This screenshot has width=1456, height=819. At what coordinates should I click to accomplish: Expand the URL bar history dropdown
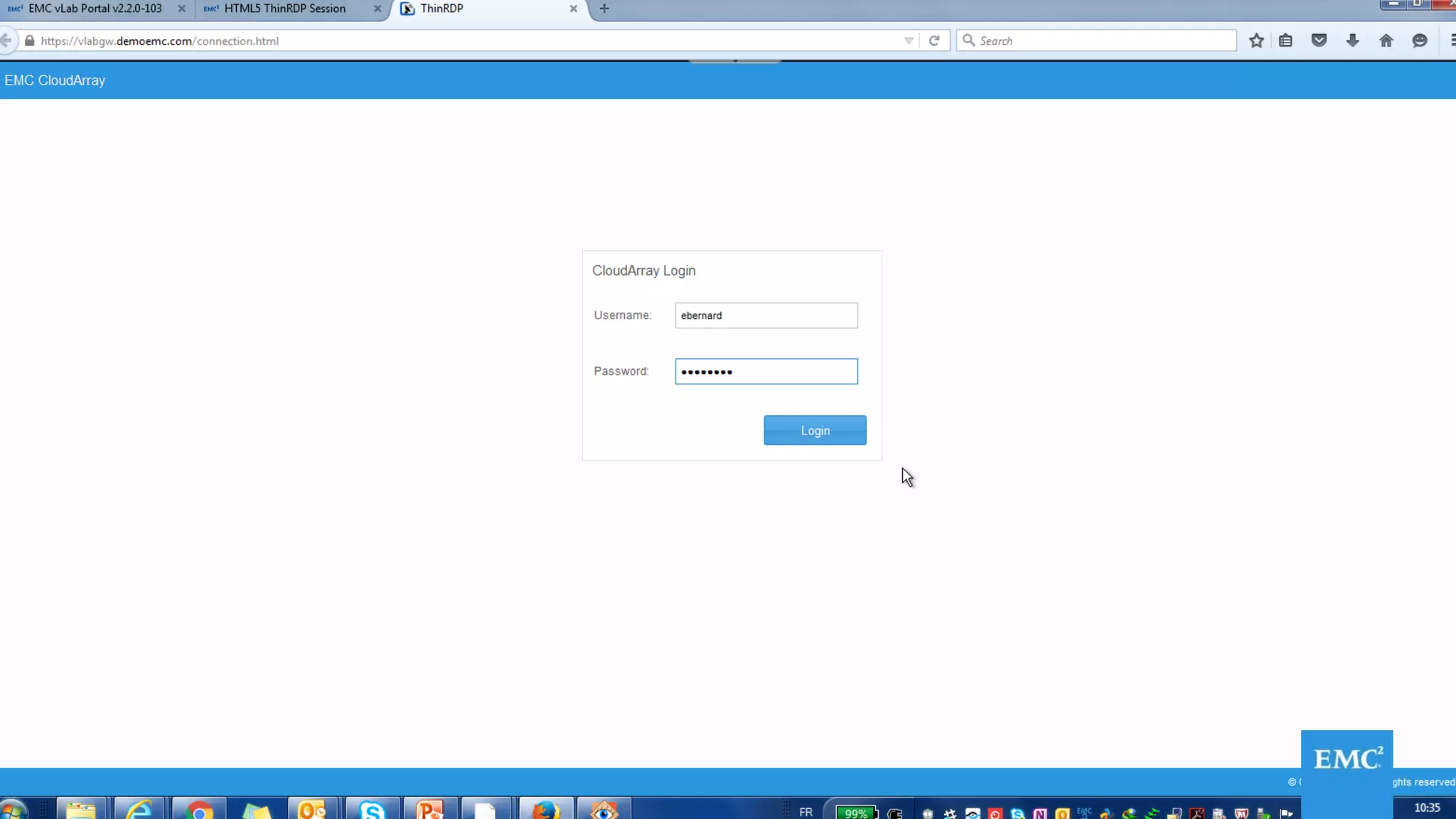[x=909, y=41]
